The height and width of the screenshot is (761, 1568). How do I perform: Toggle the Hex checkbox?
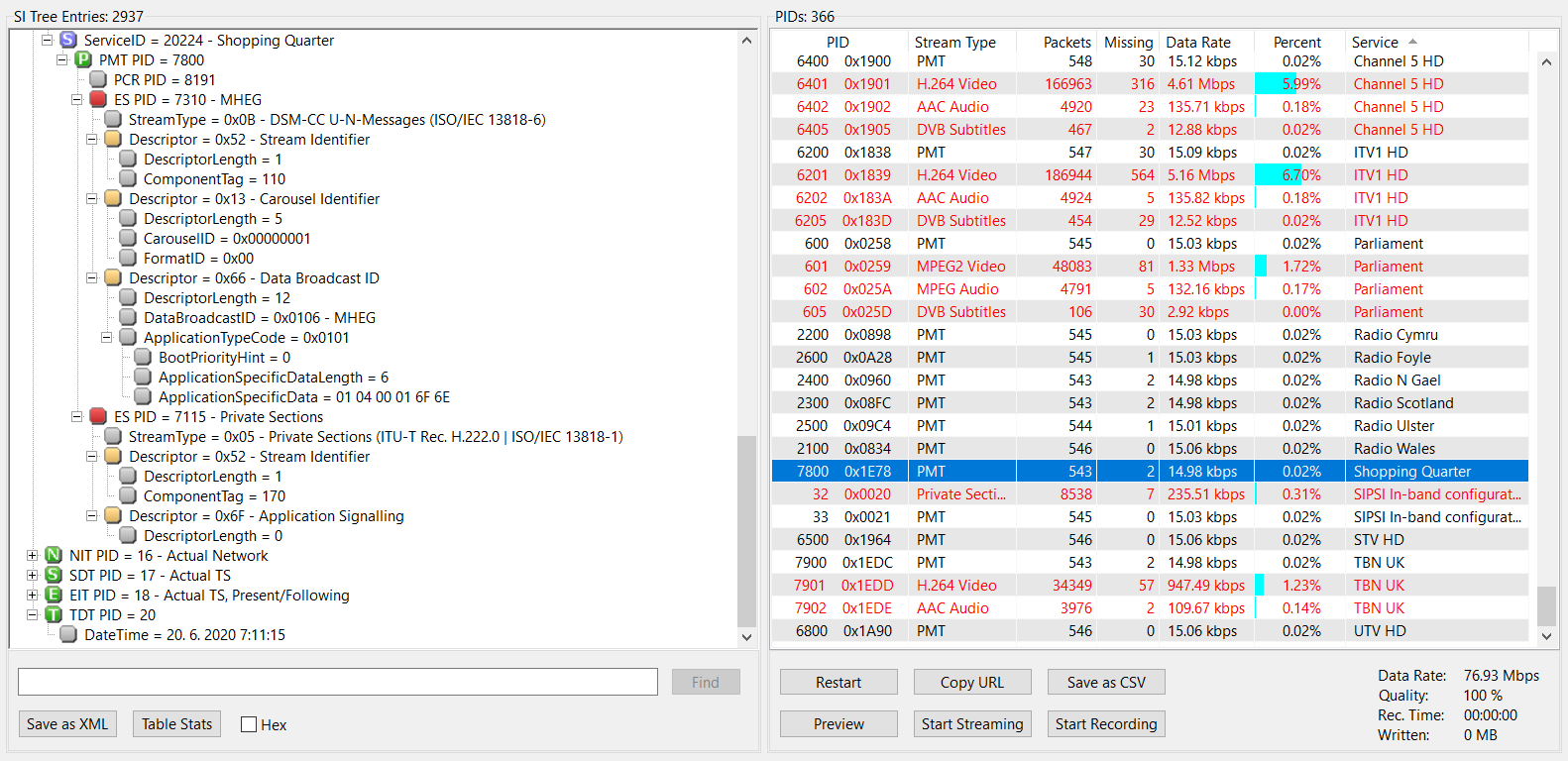point(249,724)
